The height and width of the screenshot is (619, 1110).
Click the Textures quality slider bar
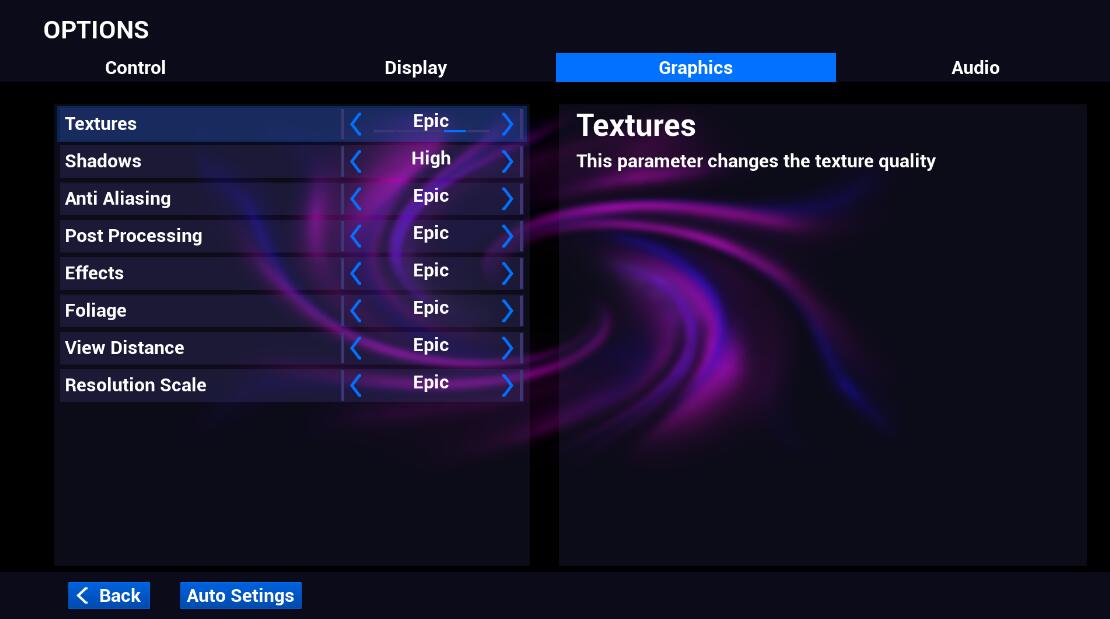(431, 131)
